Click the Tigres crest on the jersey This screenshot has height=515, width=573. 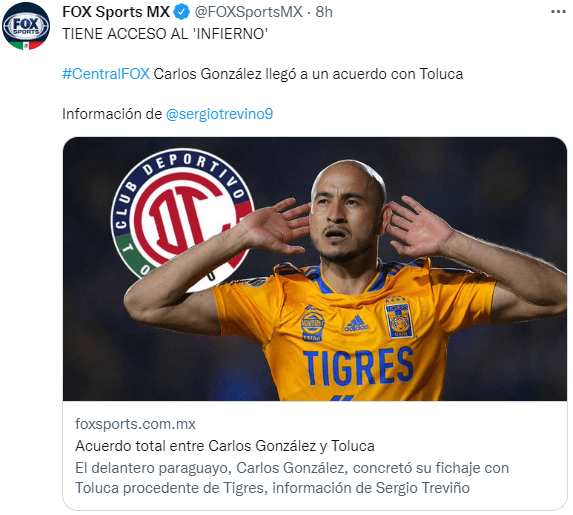pyautogui.click(x=399, y=317)
